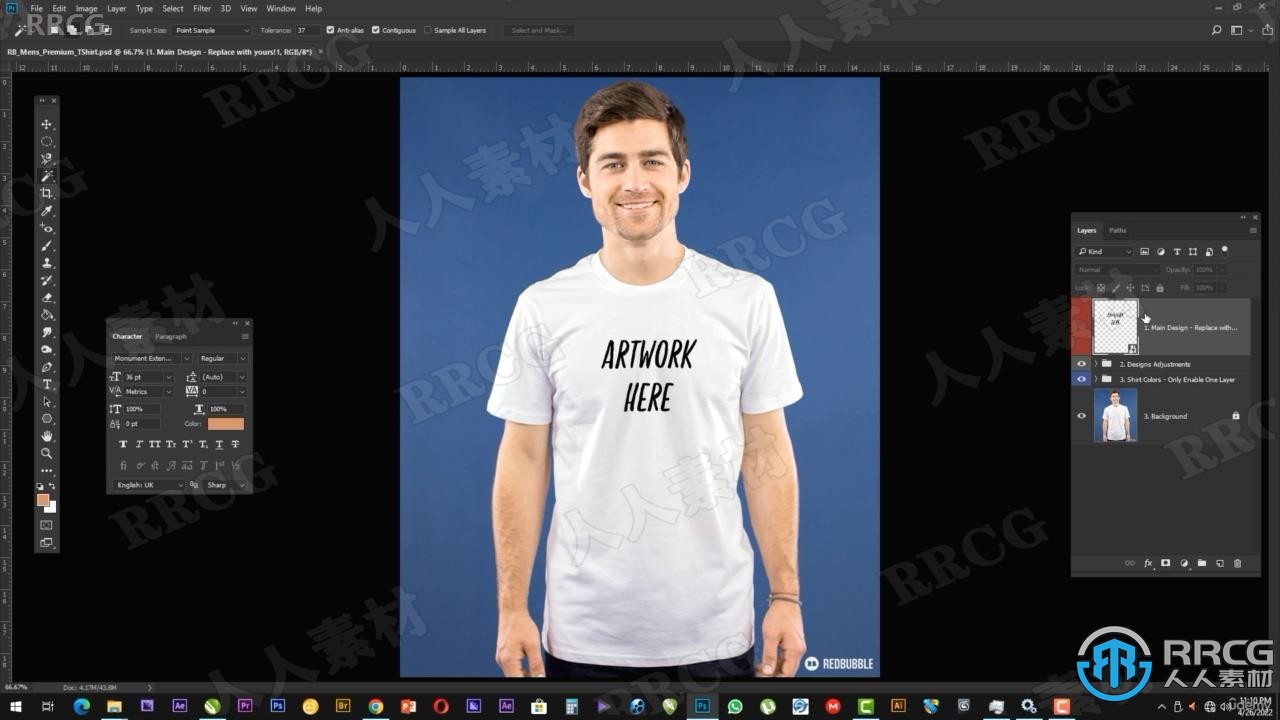
Task: Select the Path Selection tool
Action: [46, 401]
